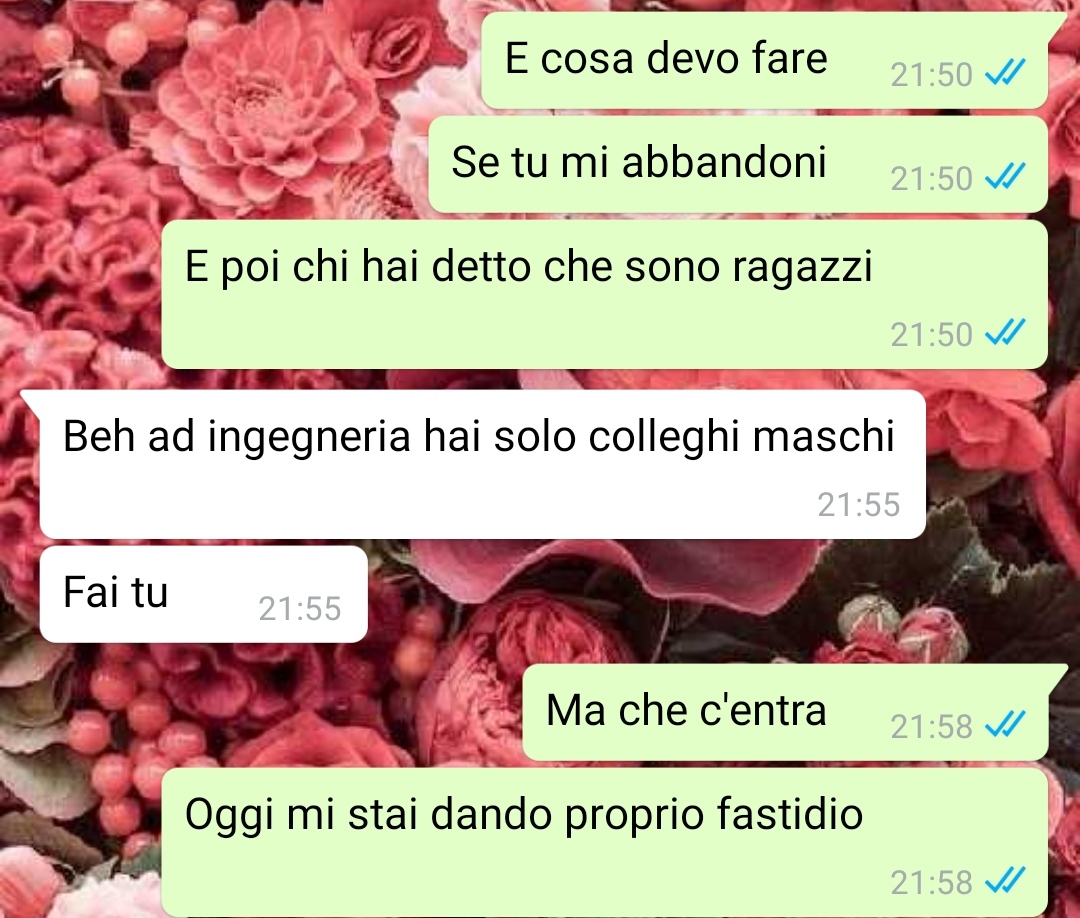Tap blue checkmarks on 'E poi chi hai detto' message
This screenshot has width=1080, height=918.
(x=1005, y=333)
